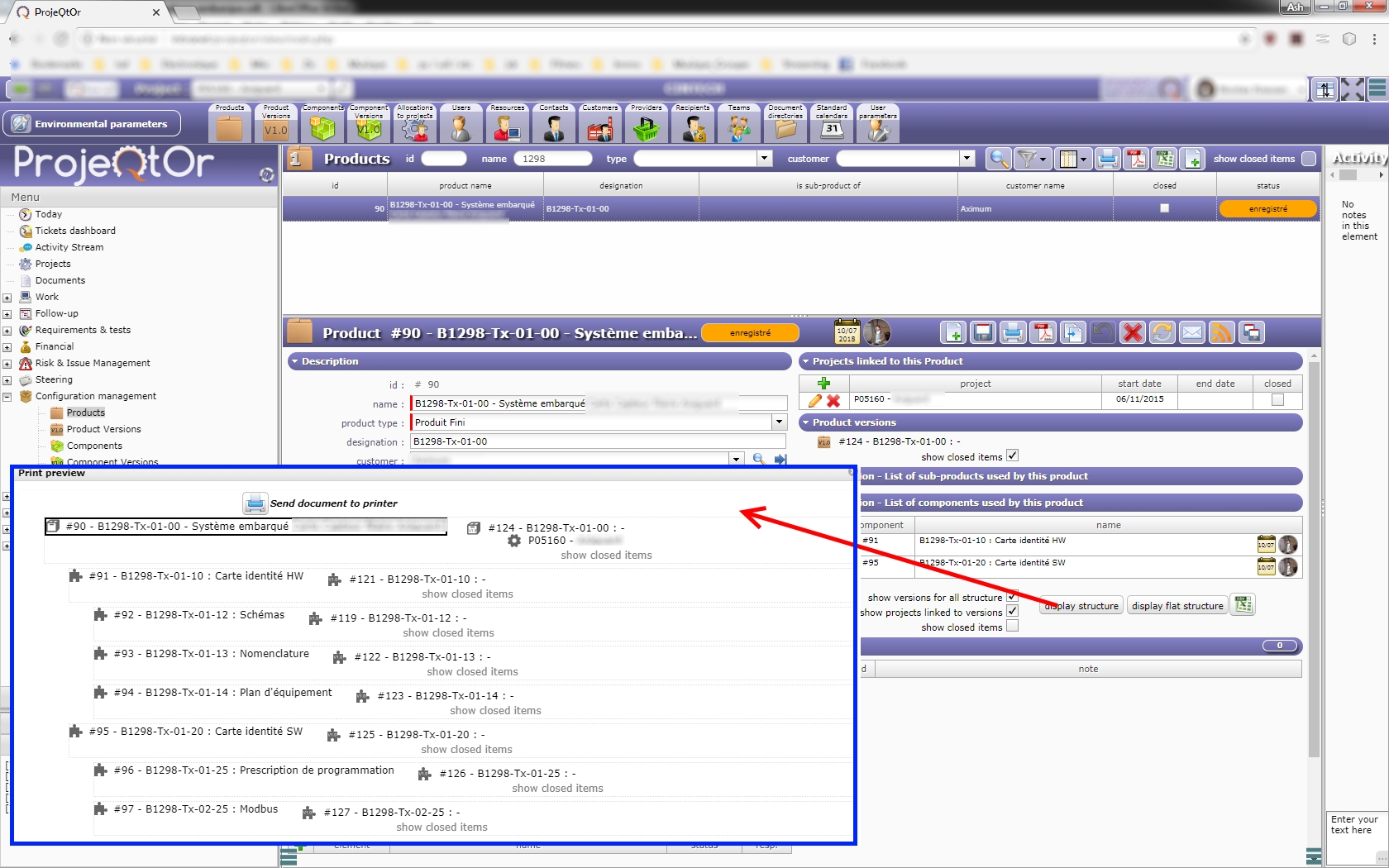Click the printer icon in Print preview
The height and width of the screenshot is (868, 1389).
(x=255, y=503)
